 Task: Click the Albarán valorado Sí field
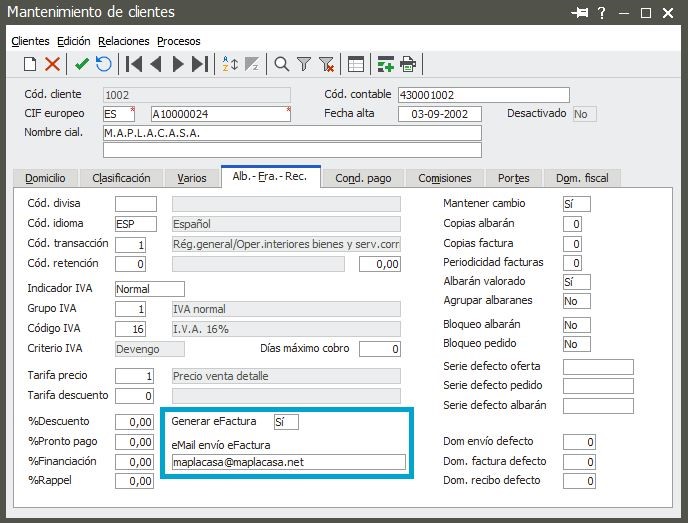tap(576, 282)
